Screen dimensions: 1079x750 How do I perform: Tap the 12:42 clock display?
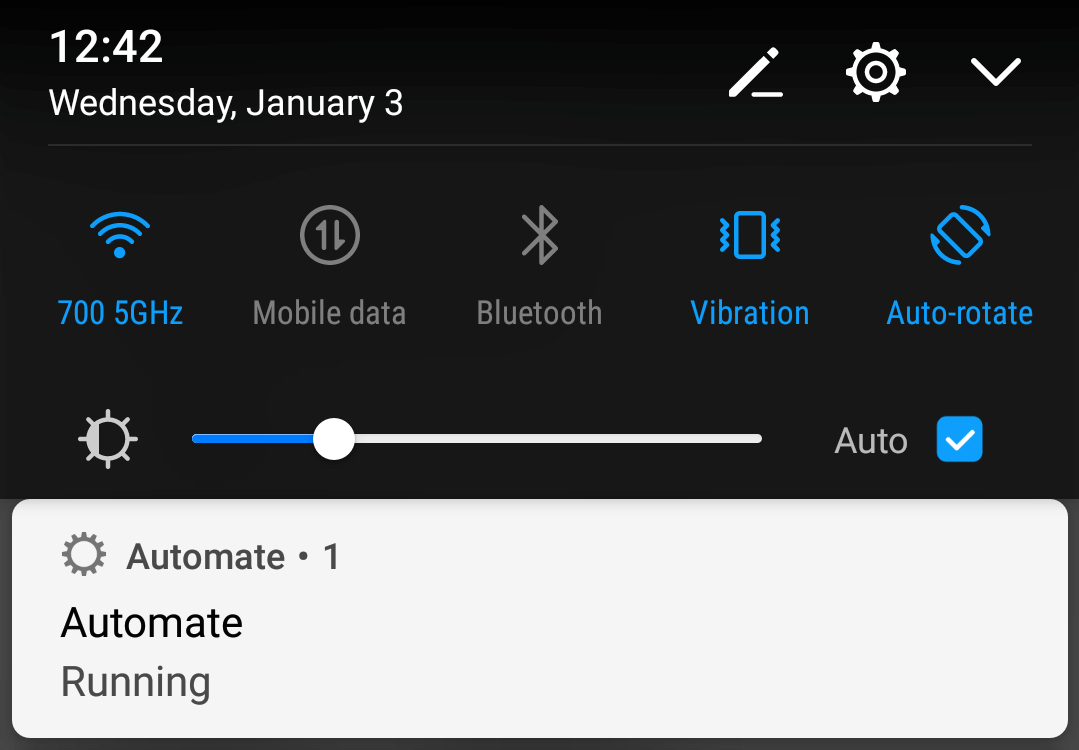point(106,47)
